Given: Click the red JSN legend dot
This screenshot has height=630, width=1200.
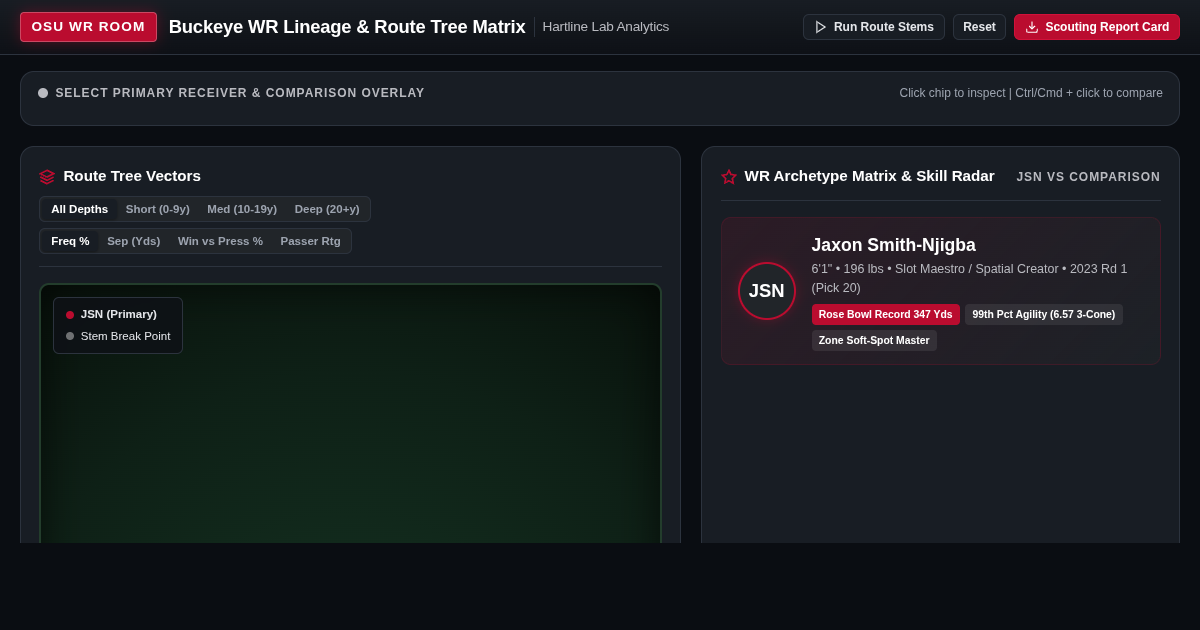Looking at the screenshot, I should pos(70,315).
